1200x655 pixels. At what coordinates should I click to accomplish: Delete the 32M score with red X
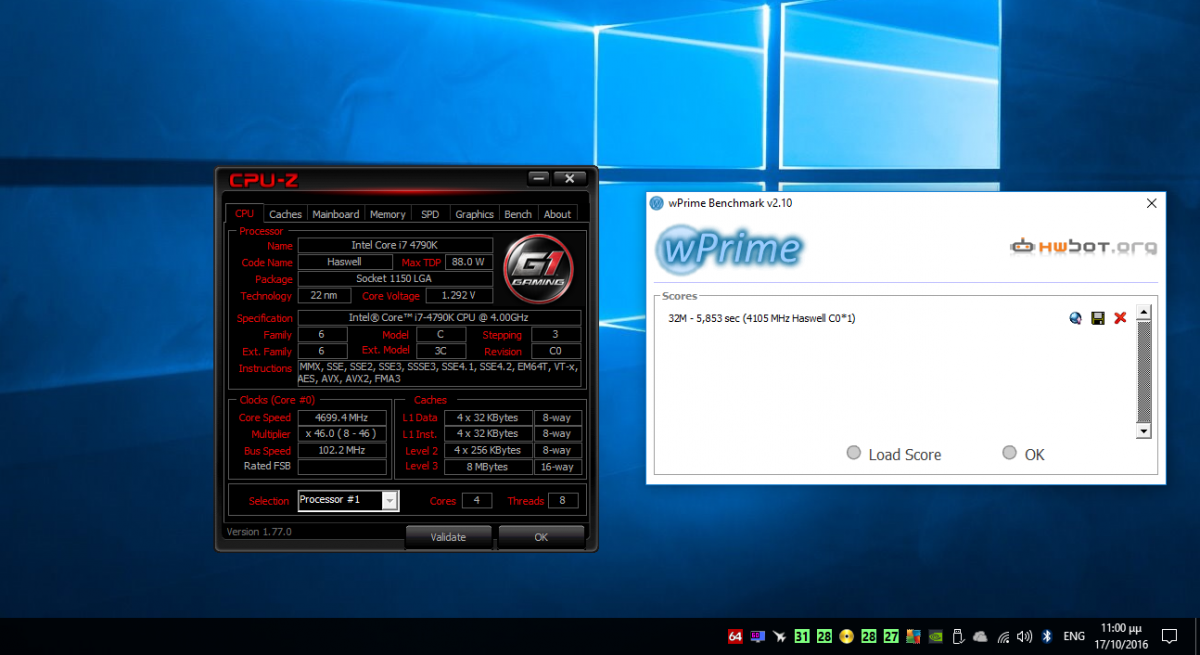[1120, 318]
